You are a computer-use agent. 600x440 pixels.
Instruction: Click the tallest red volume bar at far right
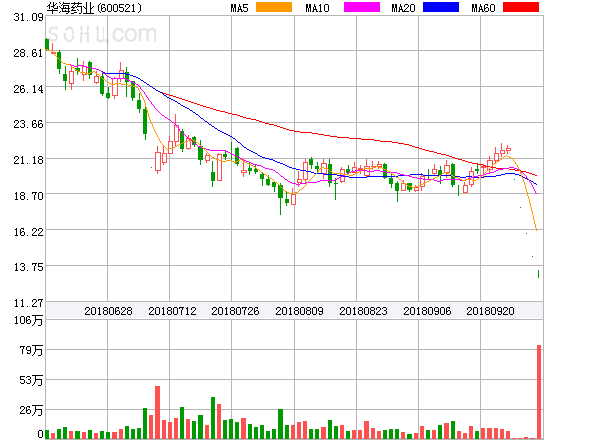click(539, 392)
